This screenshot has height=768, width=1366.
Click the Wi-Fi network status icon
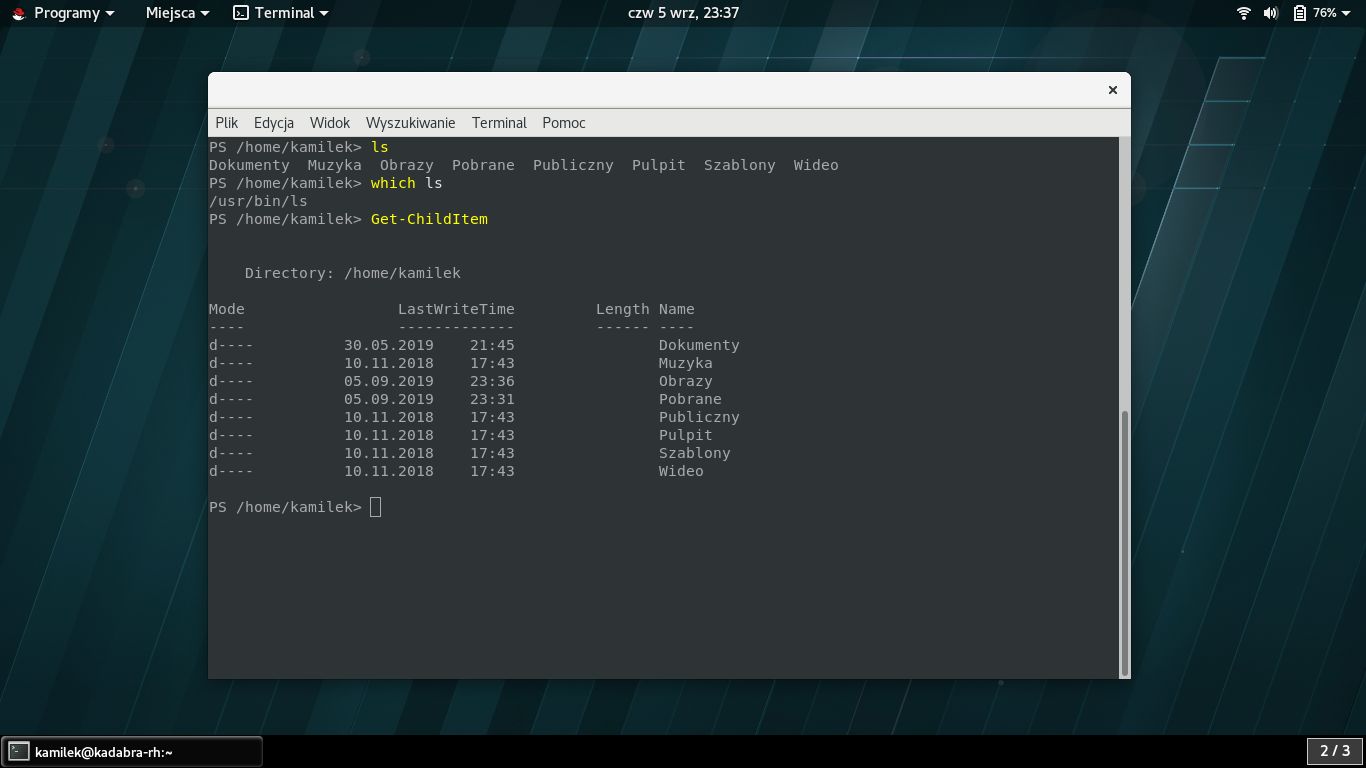point(1244,13)
